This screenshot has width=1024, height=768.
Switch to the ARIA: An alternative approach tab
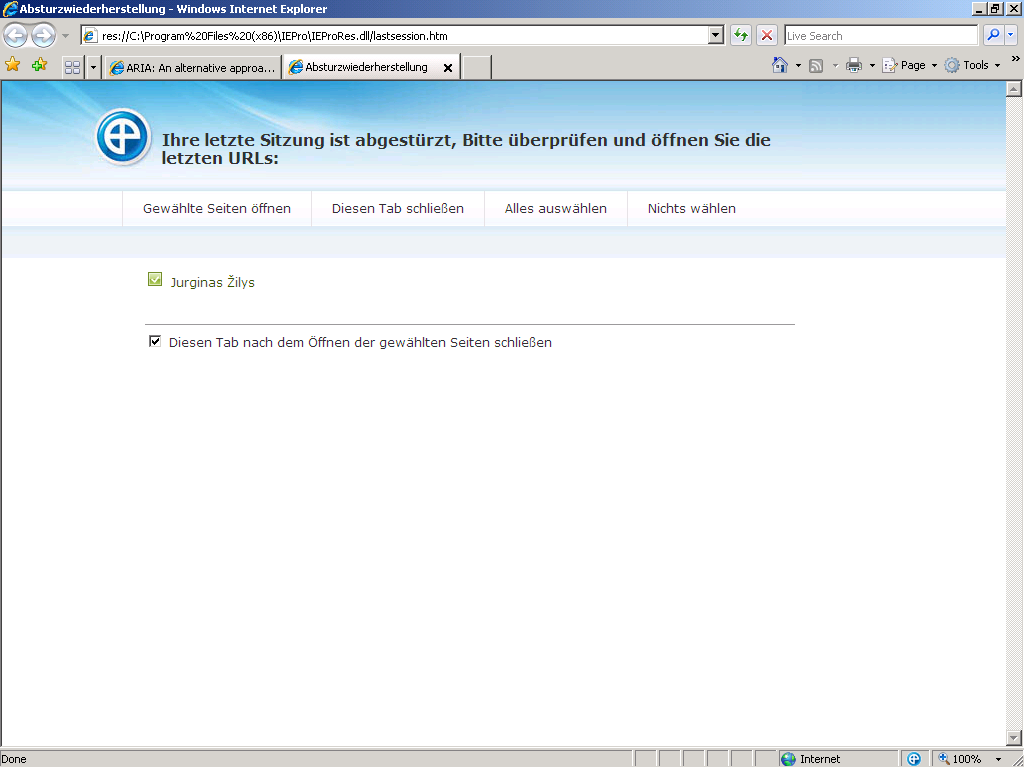click(193, 67)
